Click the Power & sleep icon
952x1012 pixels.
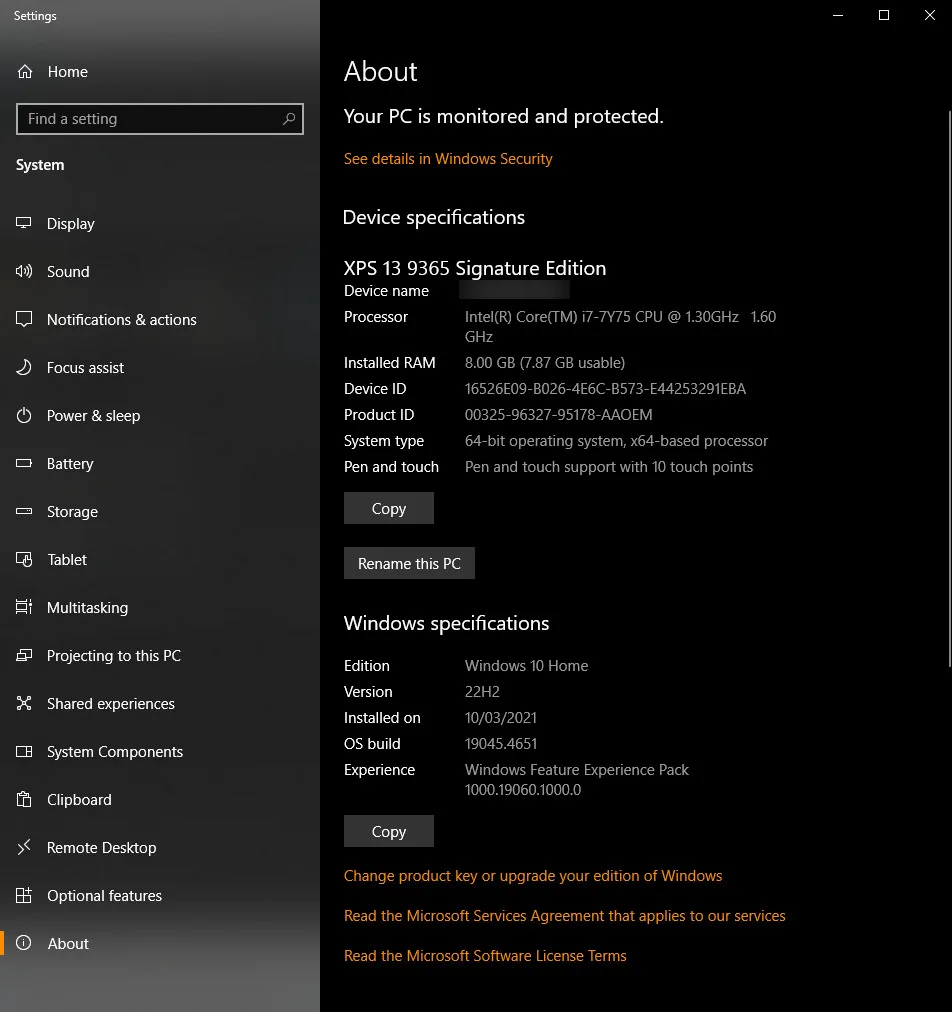click(x=24, y=416)
